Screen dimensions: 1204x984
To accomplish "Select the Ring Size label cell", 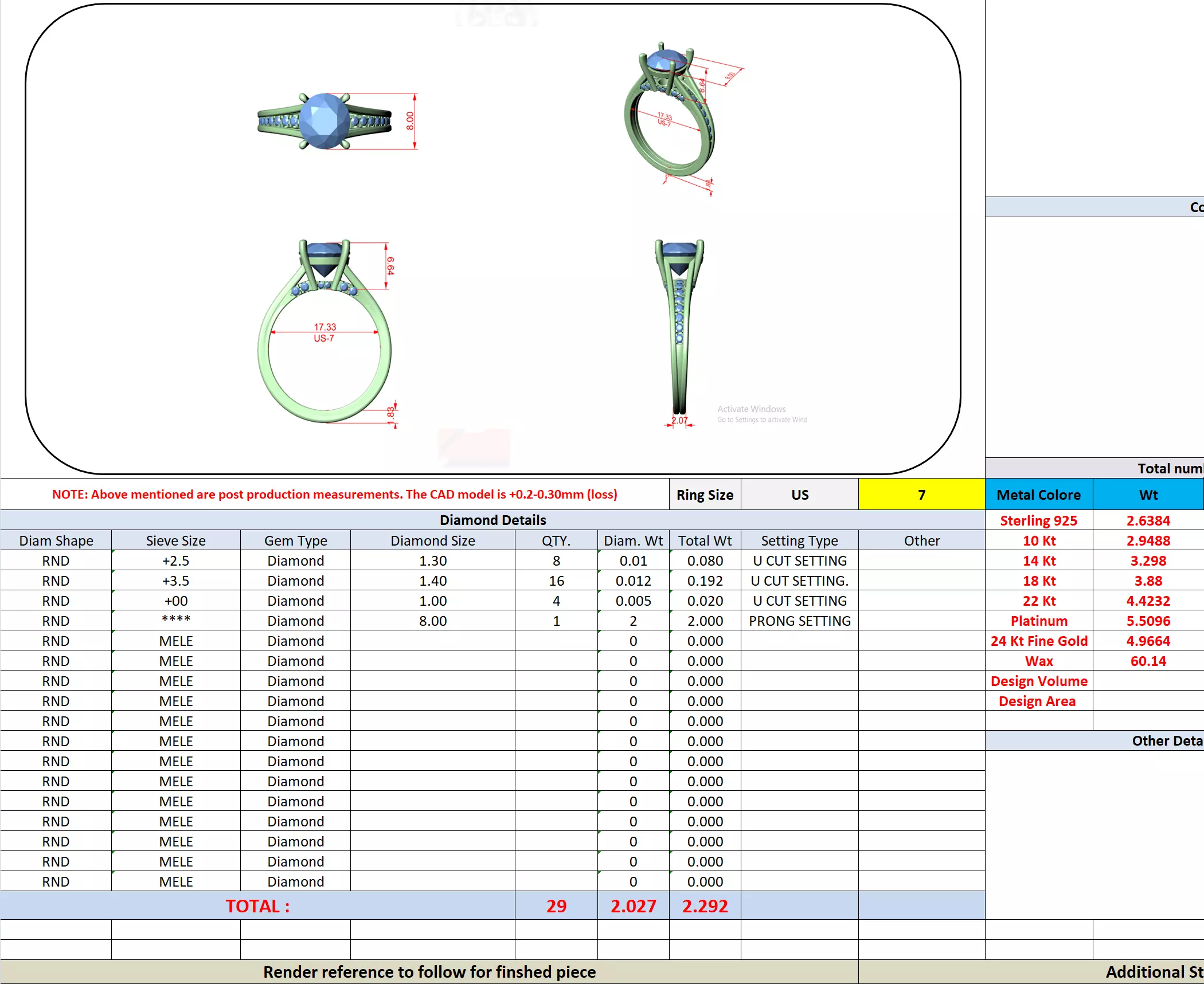I will (705, 495).
